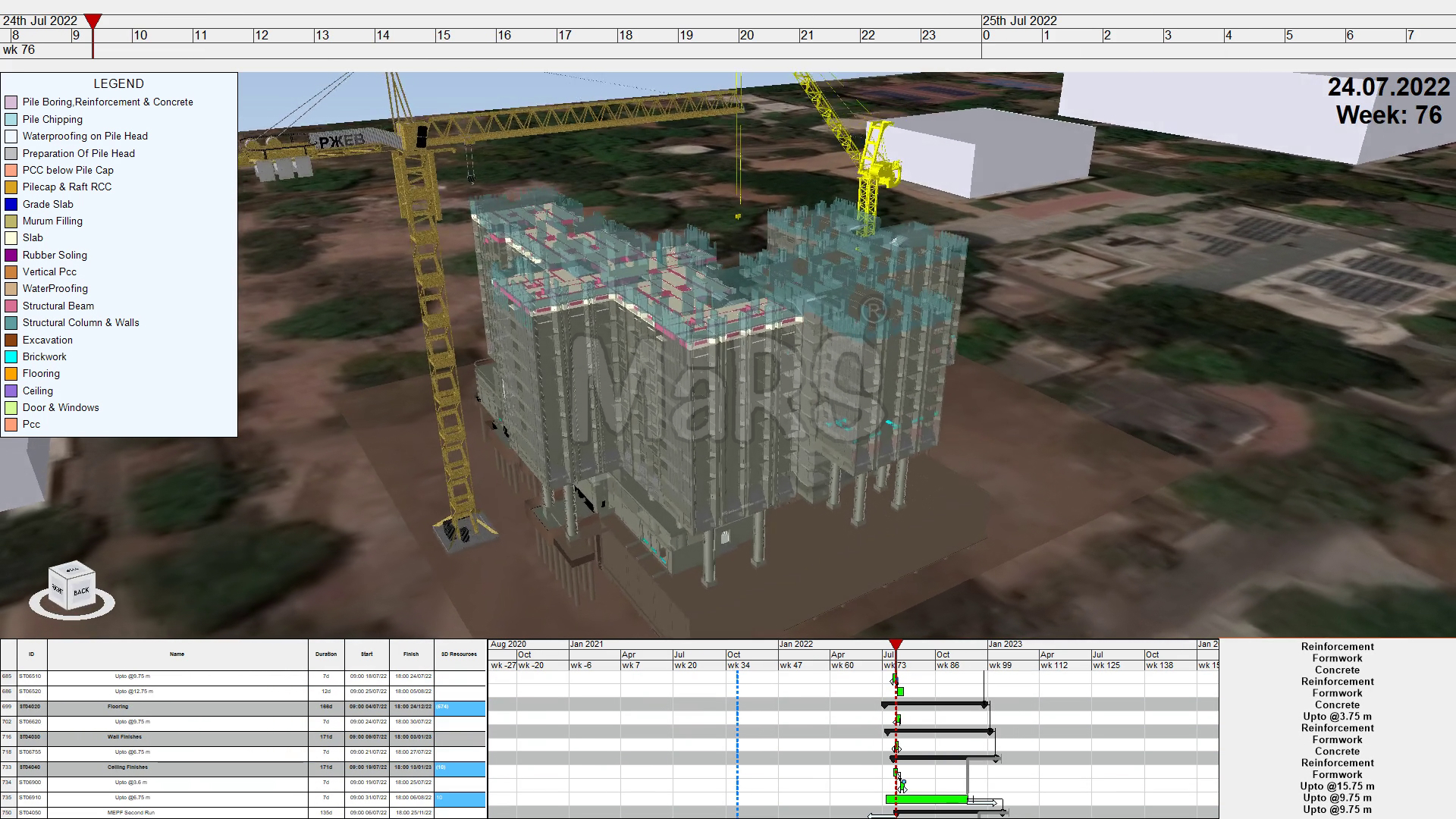Select the Ceiling Finishes task name

click(127, 767)
